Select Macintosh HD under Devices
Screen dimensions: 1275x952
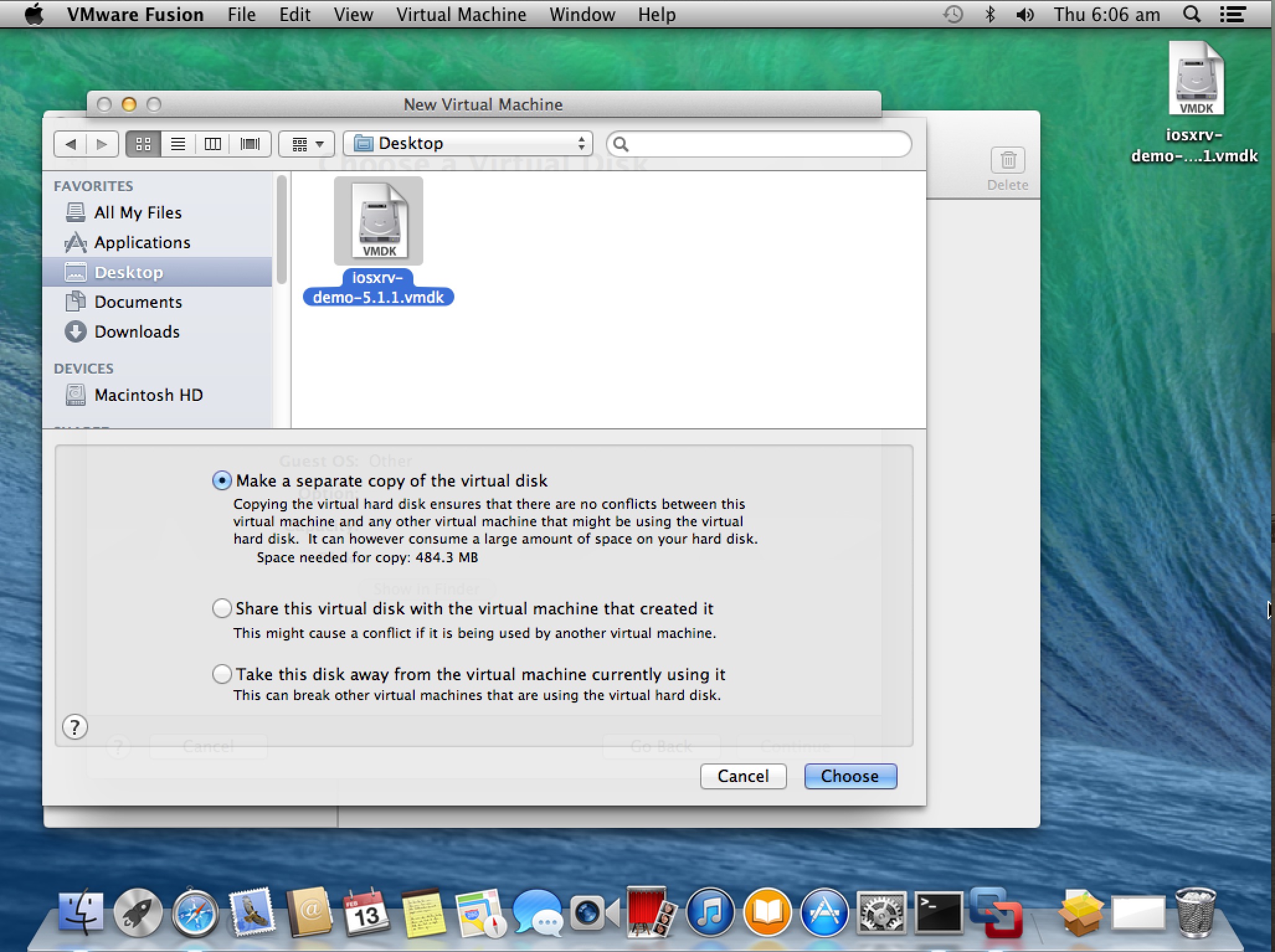158,395
